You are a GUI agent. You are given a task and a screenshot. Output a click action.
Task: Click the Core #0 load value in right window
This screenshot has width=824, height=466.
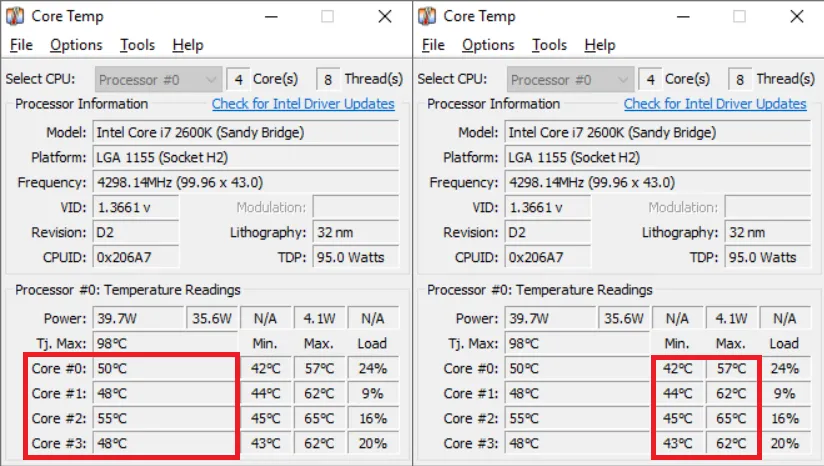(785, 368)
